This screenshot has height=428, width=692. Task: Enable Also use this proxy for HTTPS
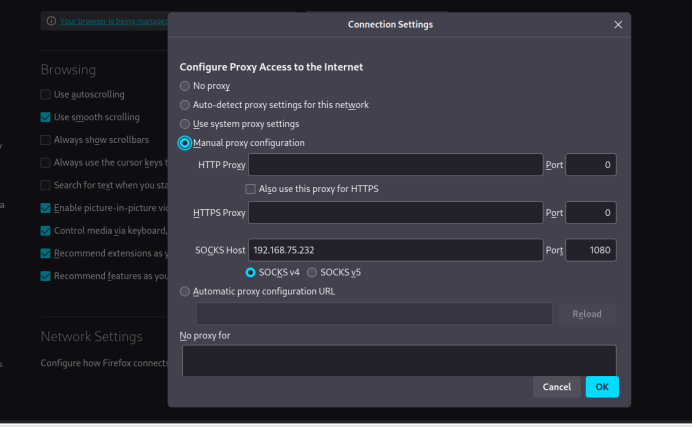[251, 189]
